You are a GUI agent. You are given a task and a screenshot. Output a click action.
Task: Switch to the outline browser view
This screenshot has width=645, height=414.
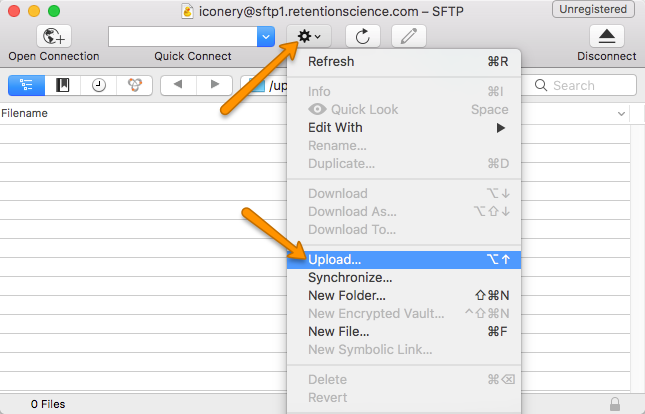(27, 85)
